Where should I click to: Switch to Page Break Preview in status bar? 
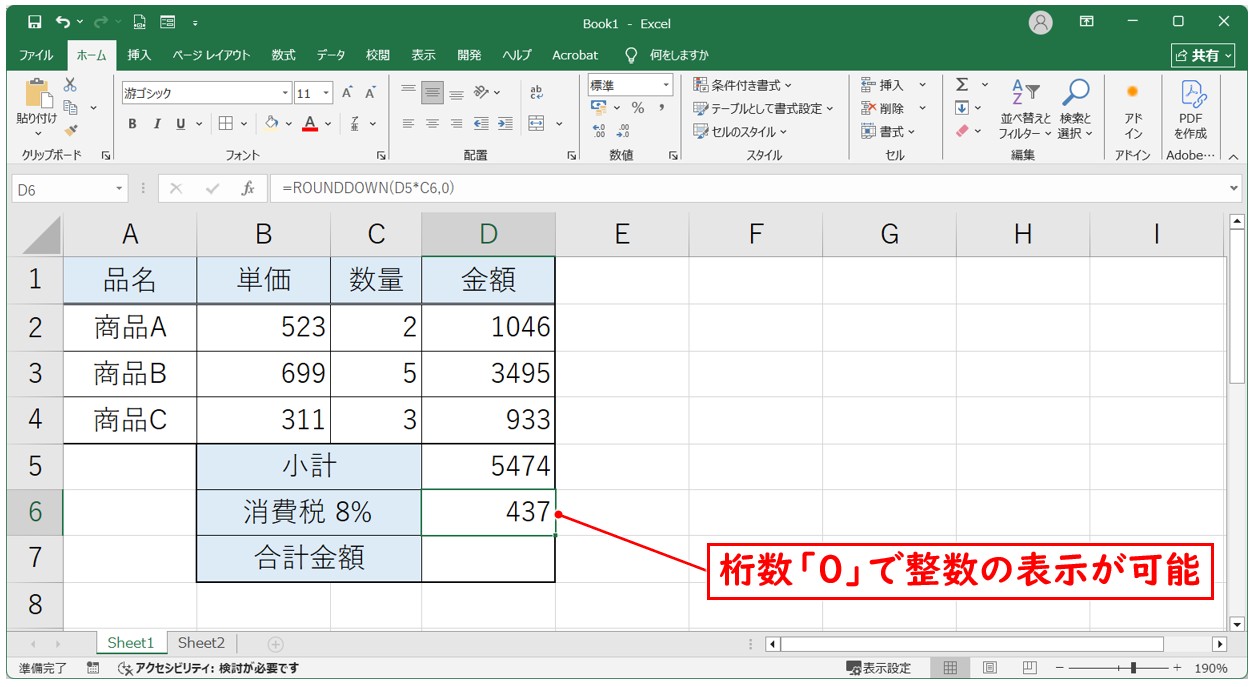(1030, 668)
